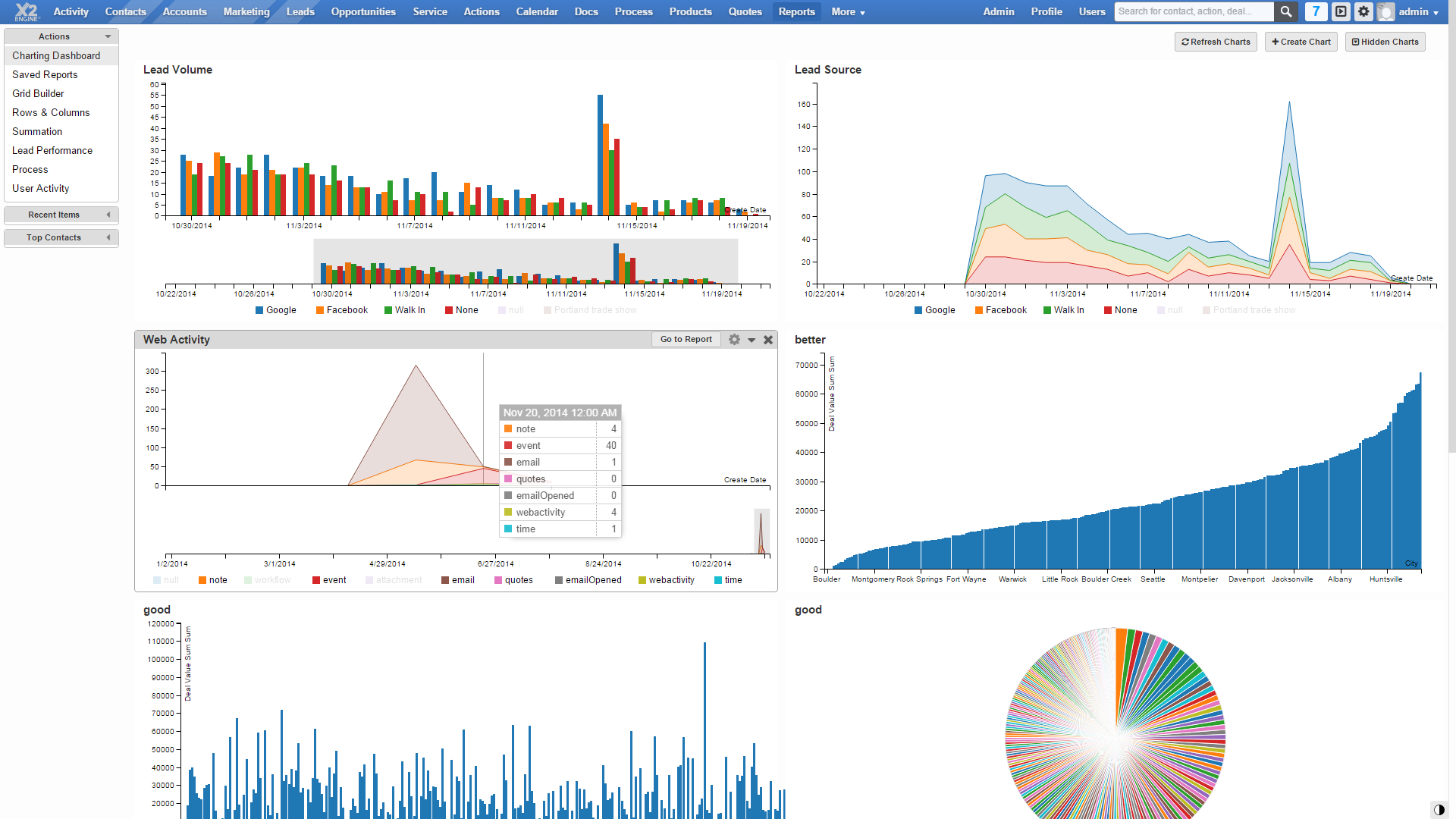Viewport: 1456px width, 819px height.
Task: Expand the Recent Items panel
Action: click(108, 215)
